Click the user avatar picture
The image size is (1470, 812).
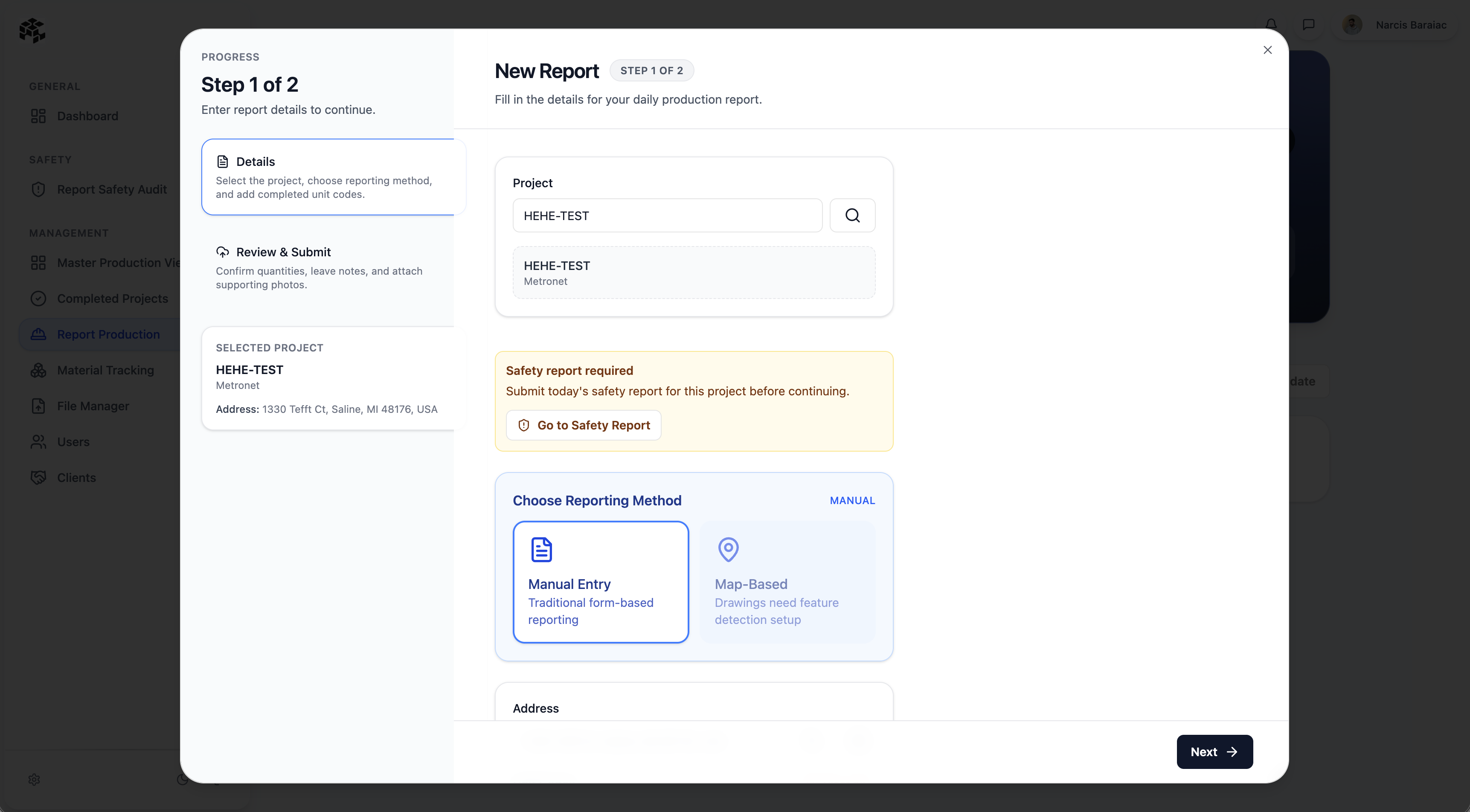pos(1352,25)
